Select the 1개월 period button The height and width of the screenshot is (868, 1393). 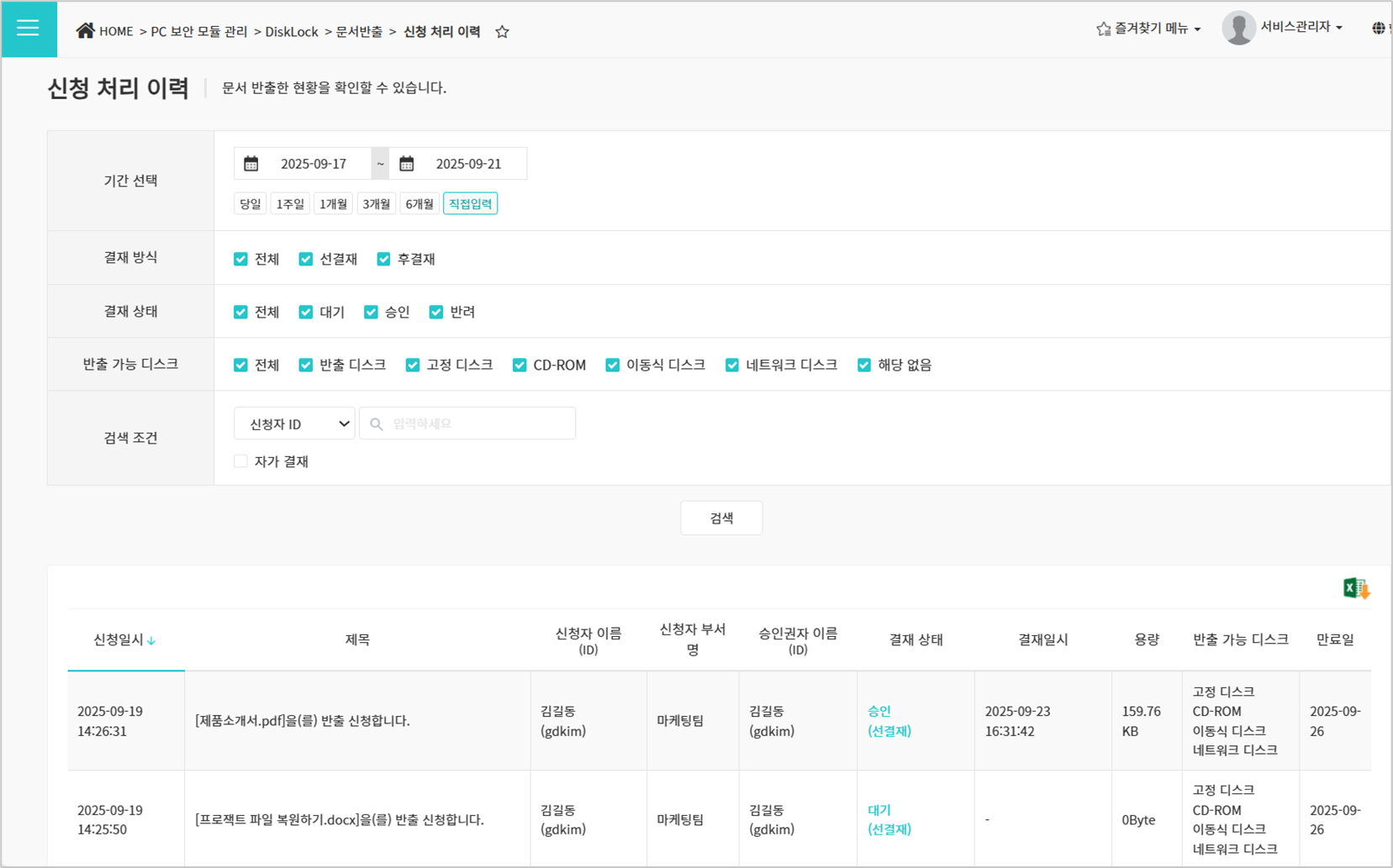[333, 204]
